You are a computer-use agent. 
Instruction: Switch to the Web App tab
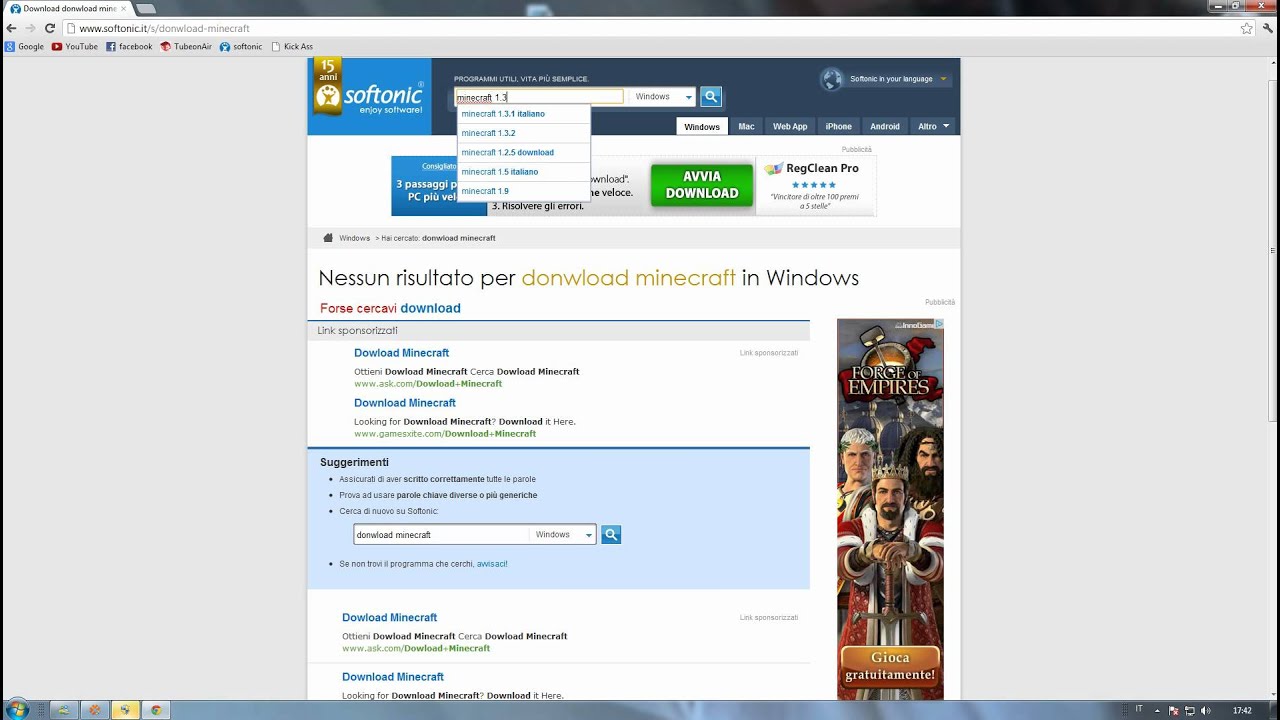coord(790,126)
